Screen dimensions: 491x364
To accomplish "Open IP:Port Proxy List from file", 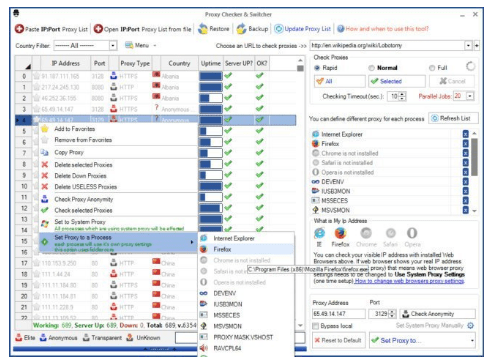I will (x=142, y=29).
